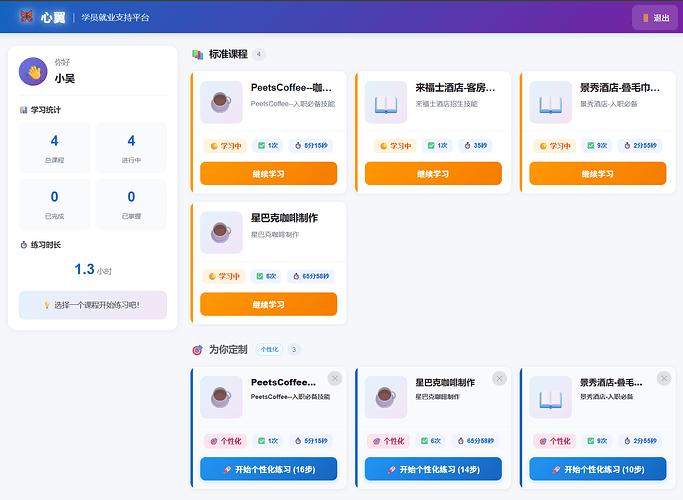Open the 星巴克咖啡制作 standard course coffee thumbnail

(221, 232)
